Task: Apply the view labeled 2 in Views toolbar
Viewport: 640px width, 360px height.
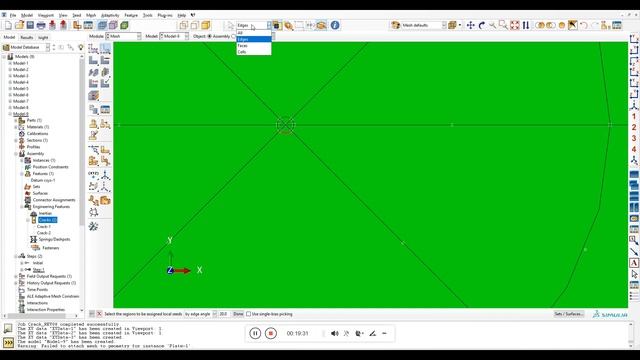Action: point(634,128)
